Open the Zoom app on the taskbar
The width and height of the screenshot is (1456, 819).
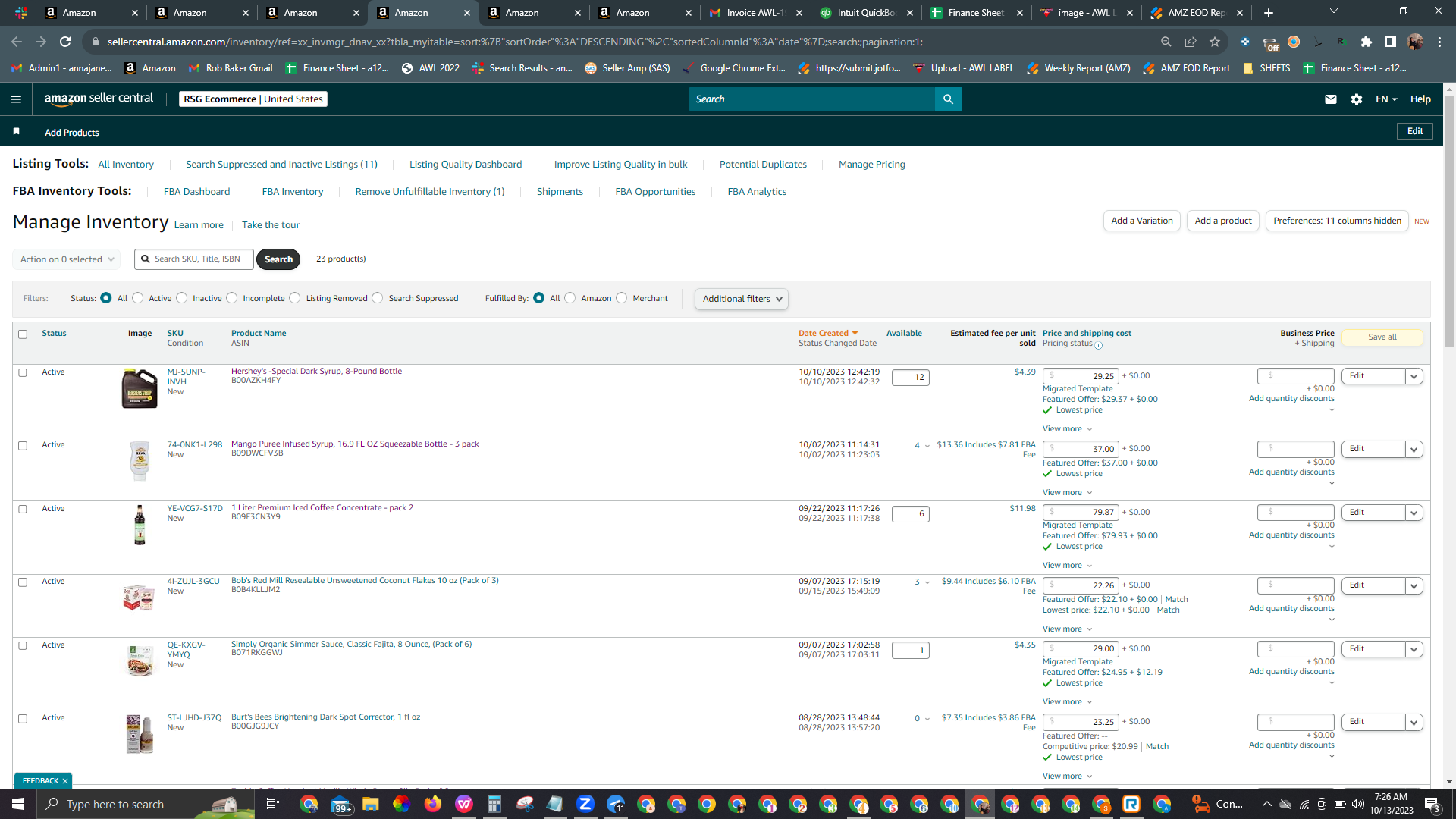click(585, 804)
